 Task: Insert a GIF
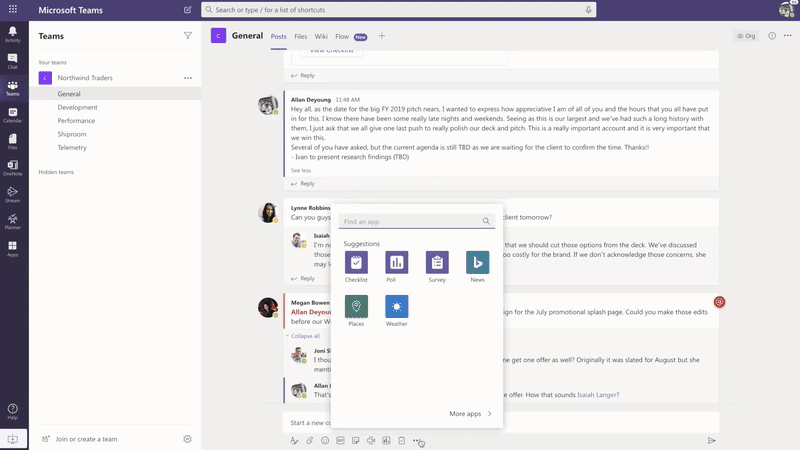340,441
